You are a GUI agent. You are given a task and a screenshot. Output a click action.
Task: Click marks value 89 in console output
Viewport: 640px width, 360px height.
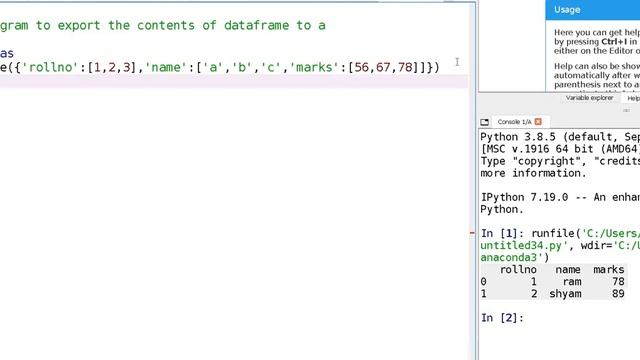coord(618,293)
